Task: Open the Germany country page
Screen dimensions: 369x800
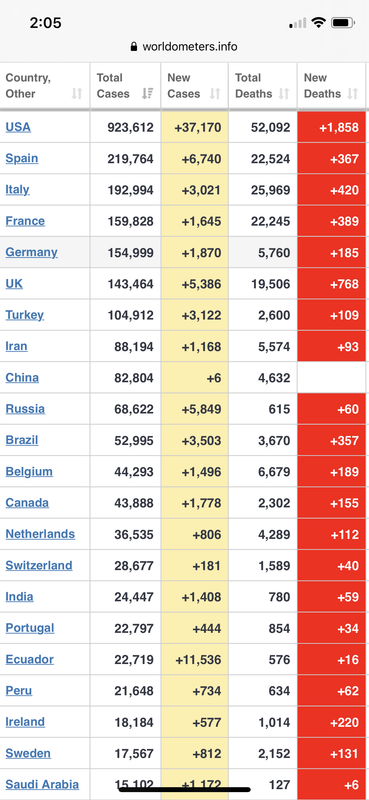Action: [31, 252]
